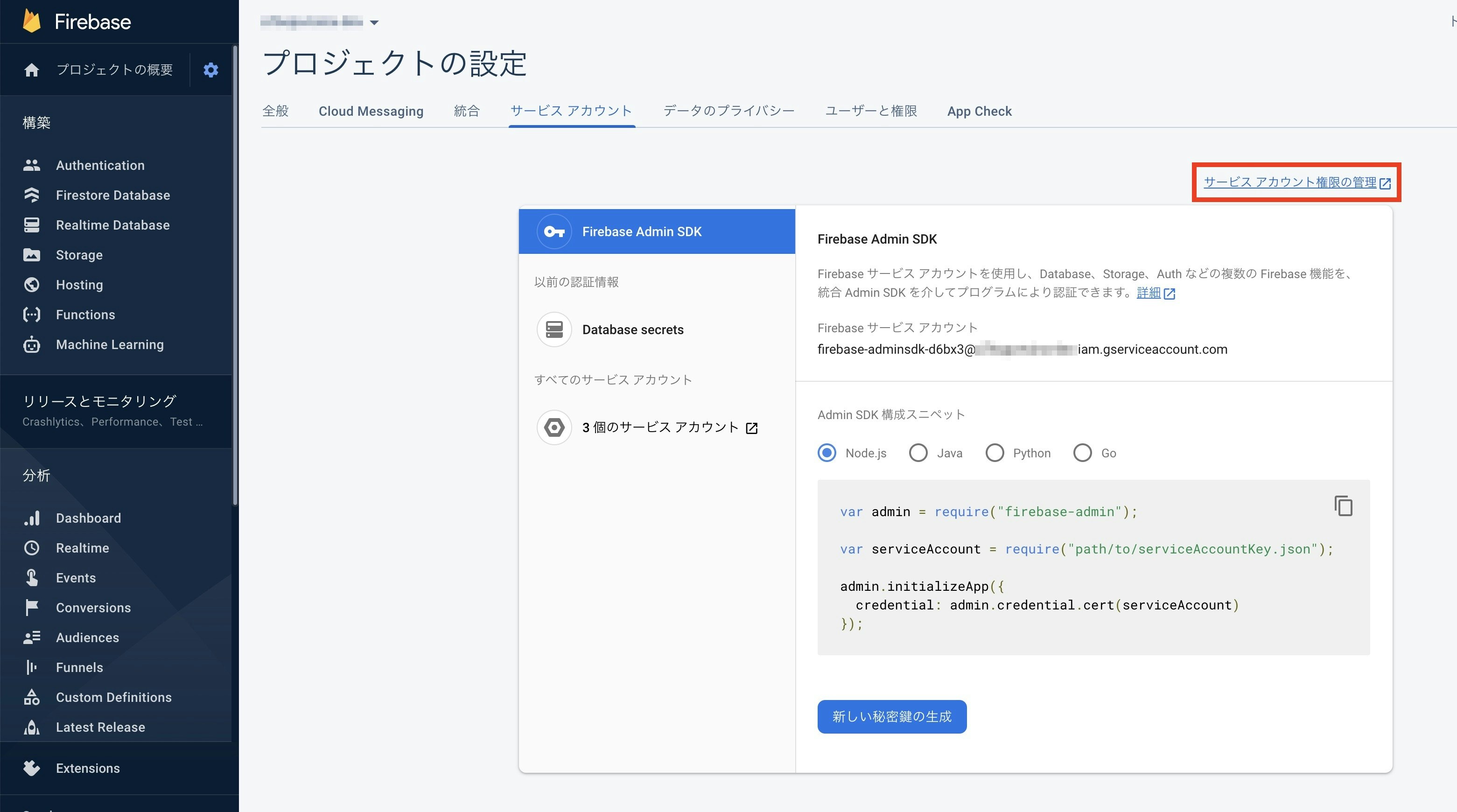
Task: Open the Authentication sidebar icon
Action: point(32,165)
